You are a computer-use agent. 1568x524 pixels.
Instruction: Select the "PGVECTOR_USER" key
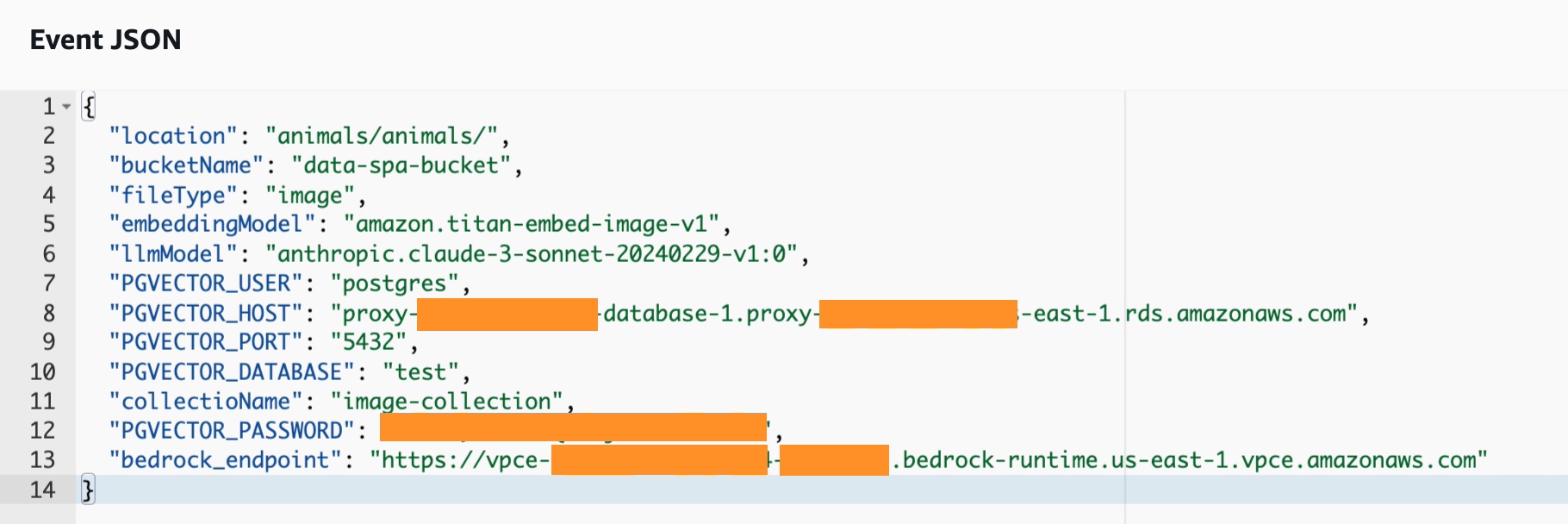pyautogui.click(x=206, y=284)
